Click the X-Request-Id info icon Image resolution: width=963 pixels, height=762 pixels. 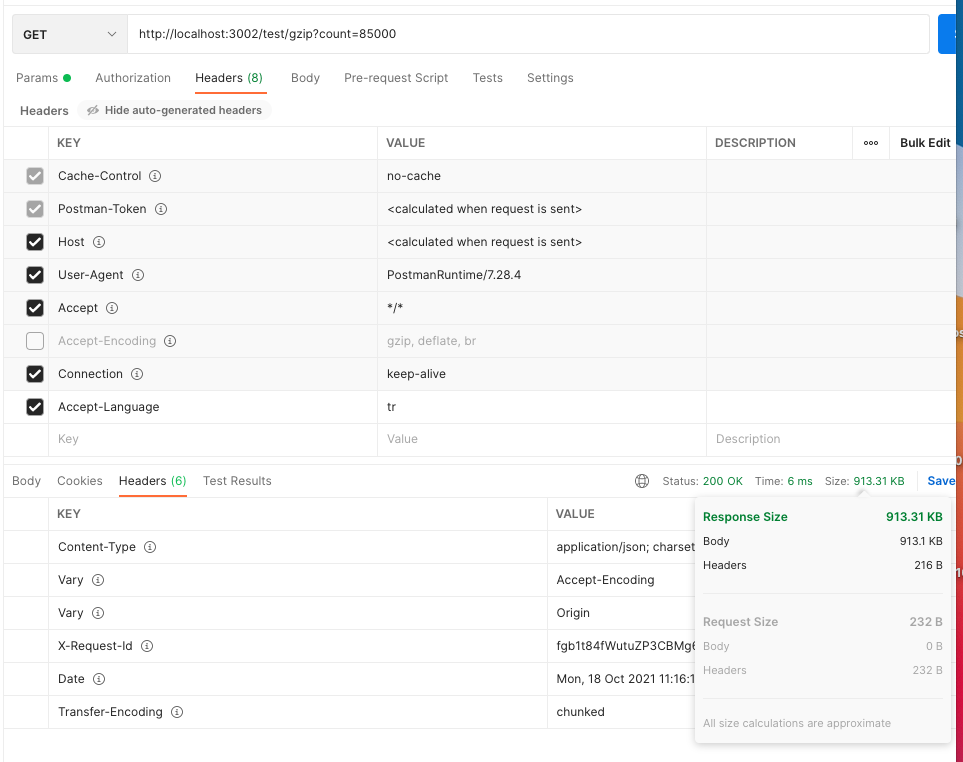(x=147, y=646)
